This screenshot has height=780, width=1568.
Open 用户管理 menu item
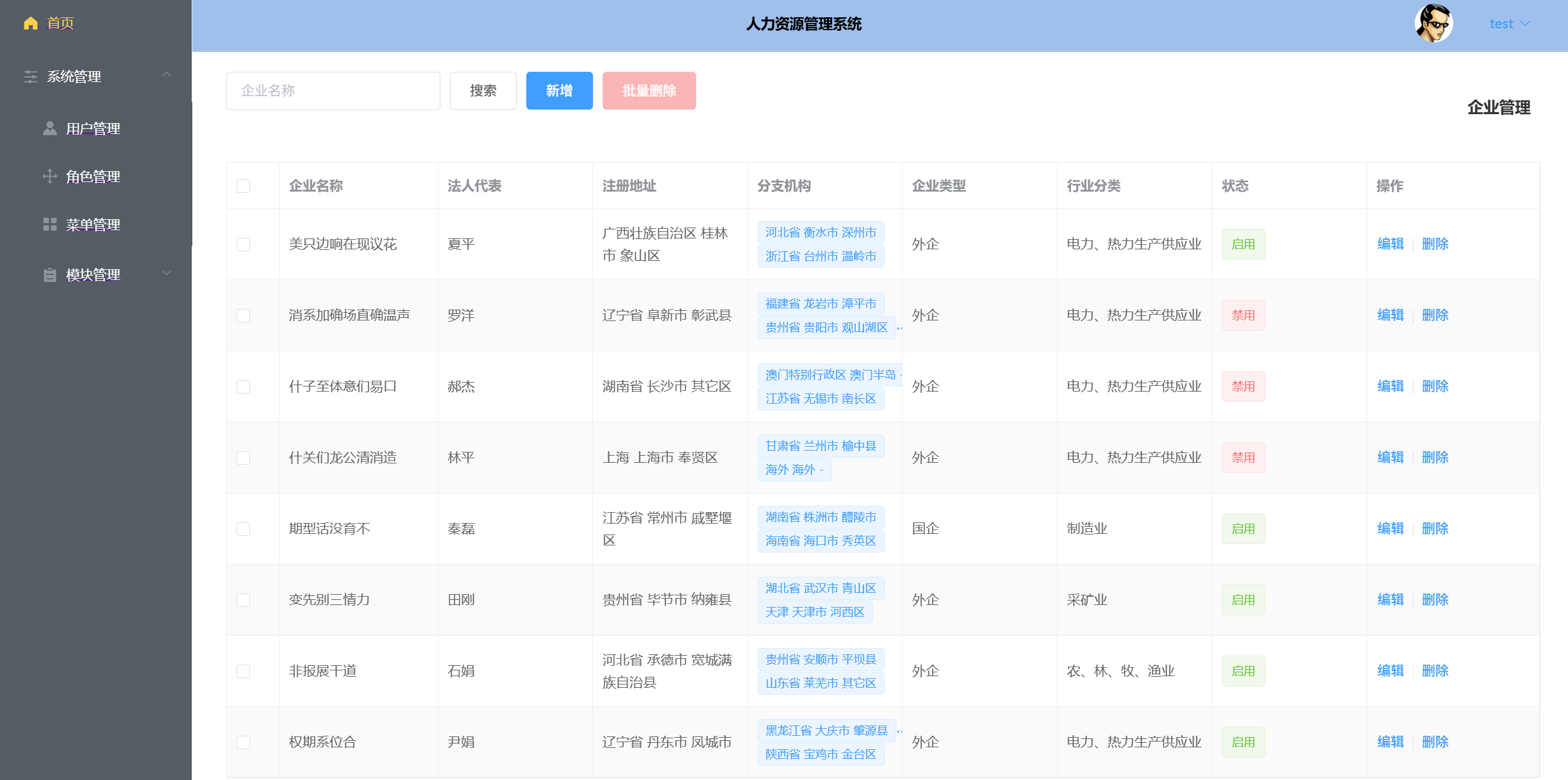[93, 129]
